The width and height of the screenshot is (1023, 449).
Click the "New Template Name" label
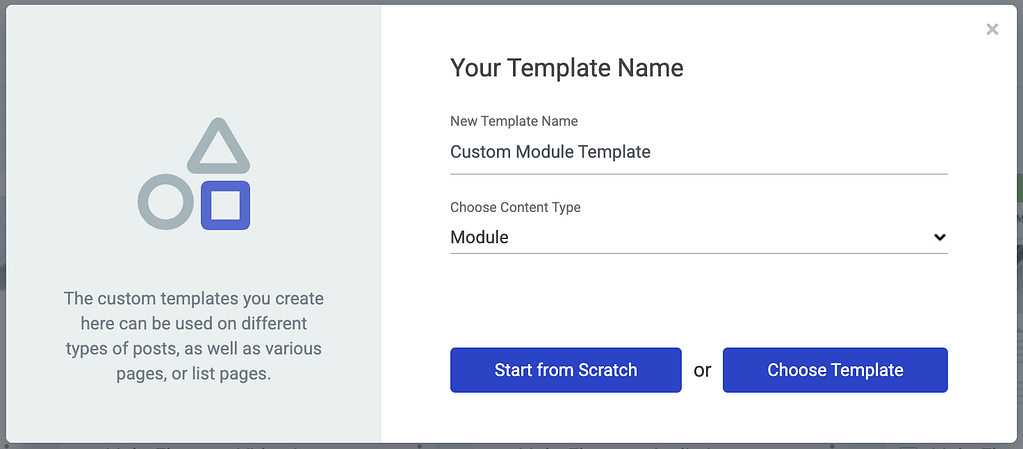pos(514,121)
